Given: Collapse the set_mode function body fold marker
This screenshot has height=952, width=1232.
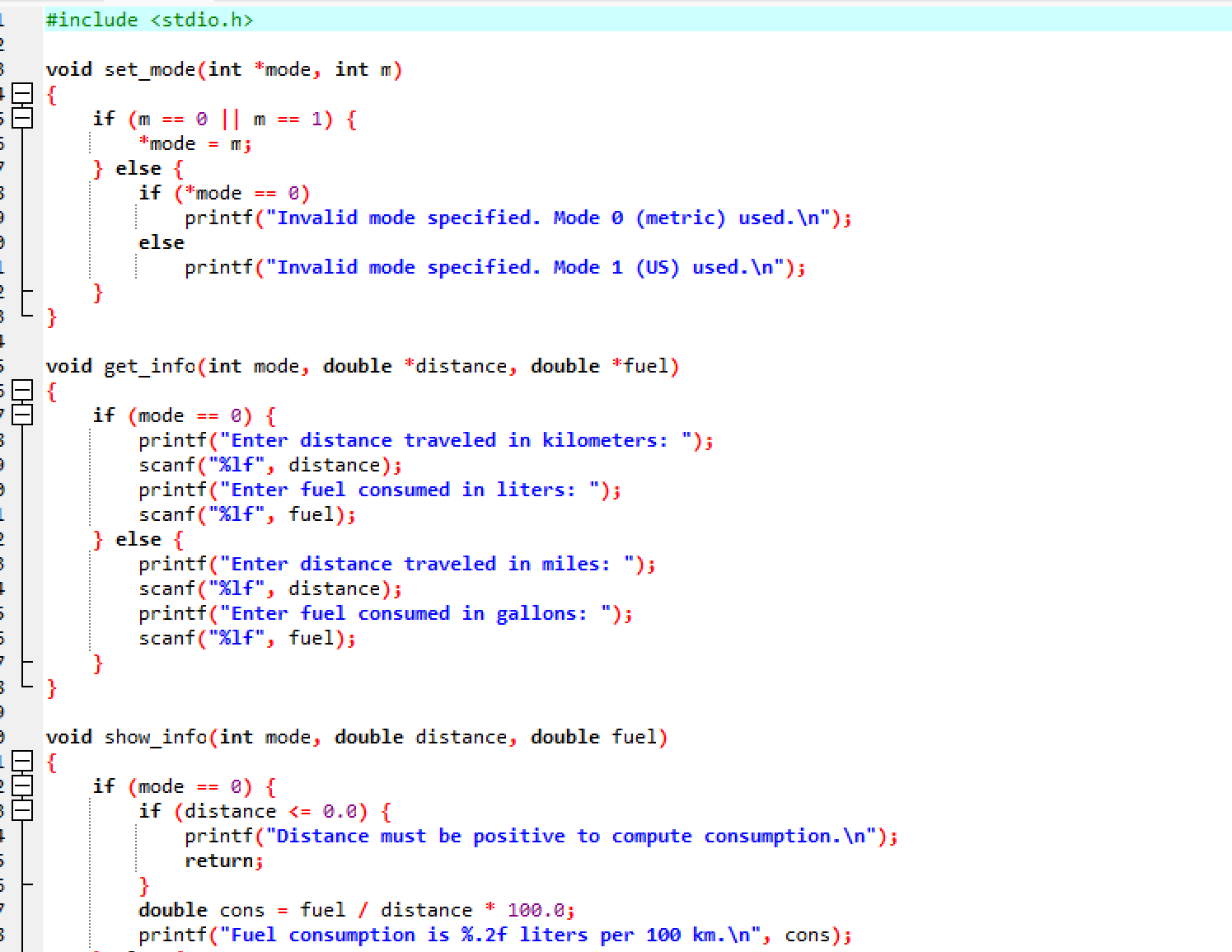Looking at the screenshot, I should point(22,94).
